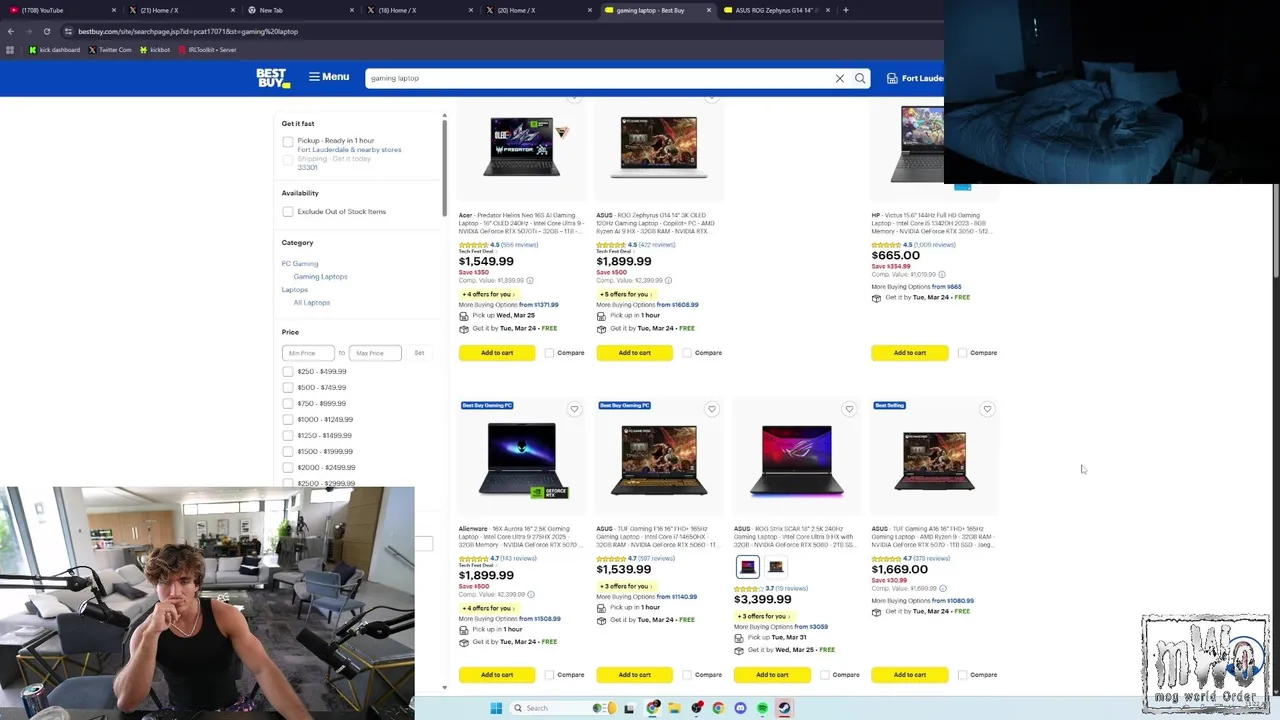Add the Alienware 16X Aurora to cart
1280x720 pixels.
click(497, 675)
